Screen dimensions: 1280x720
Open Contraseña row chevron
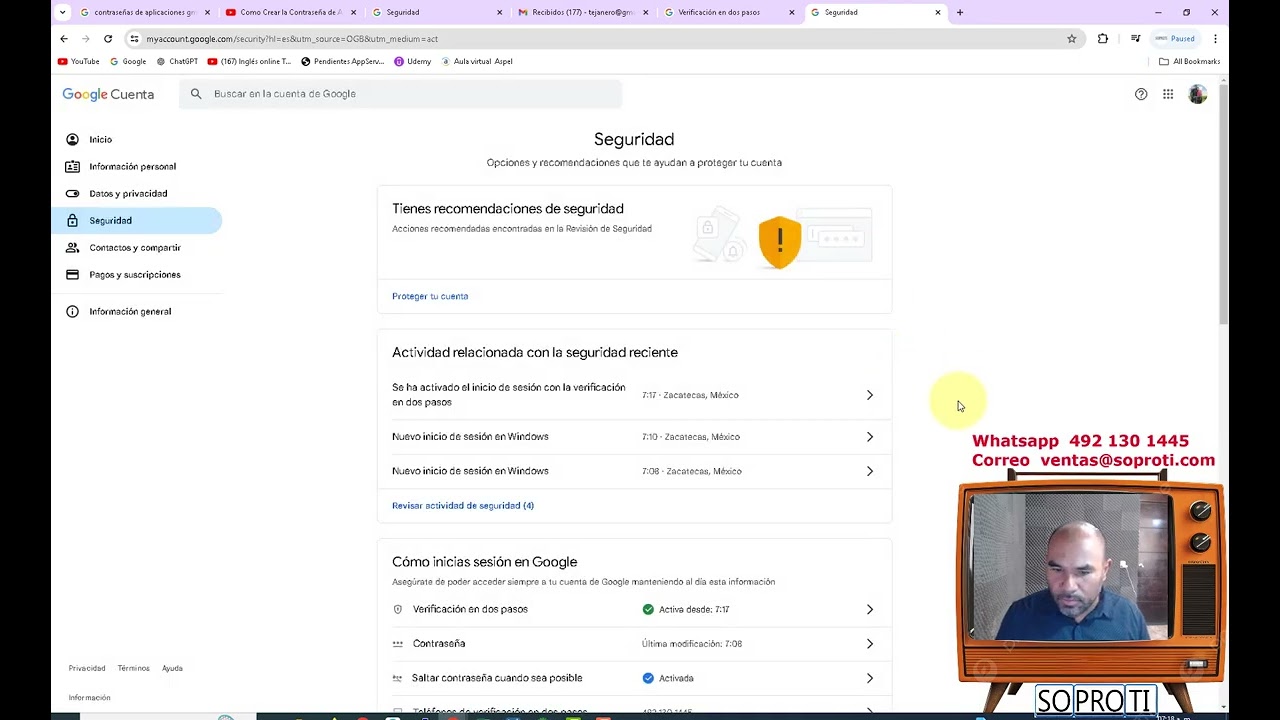tap(869, 644)
